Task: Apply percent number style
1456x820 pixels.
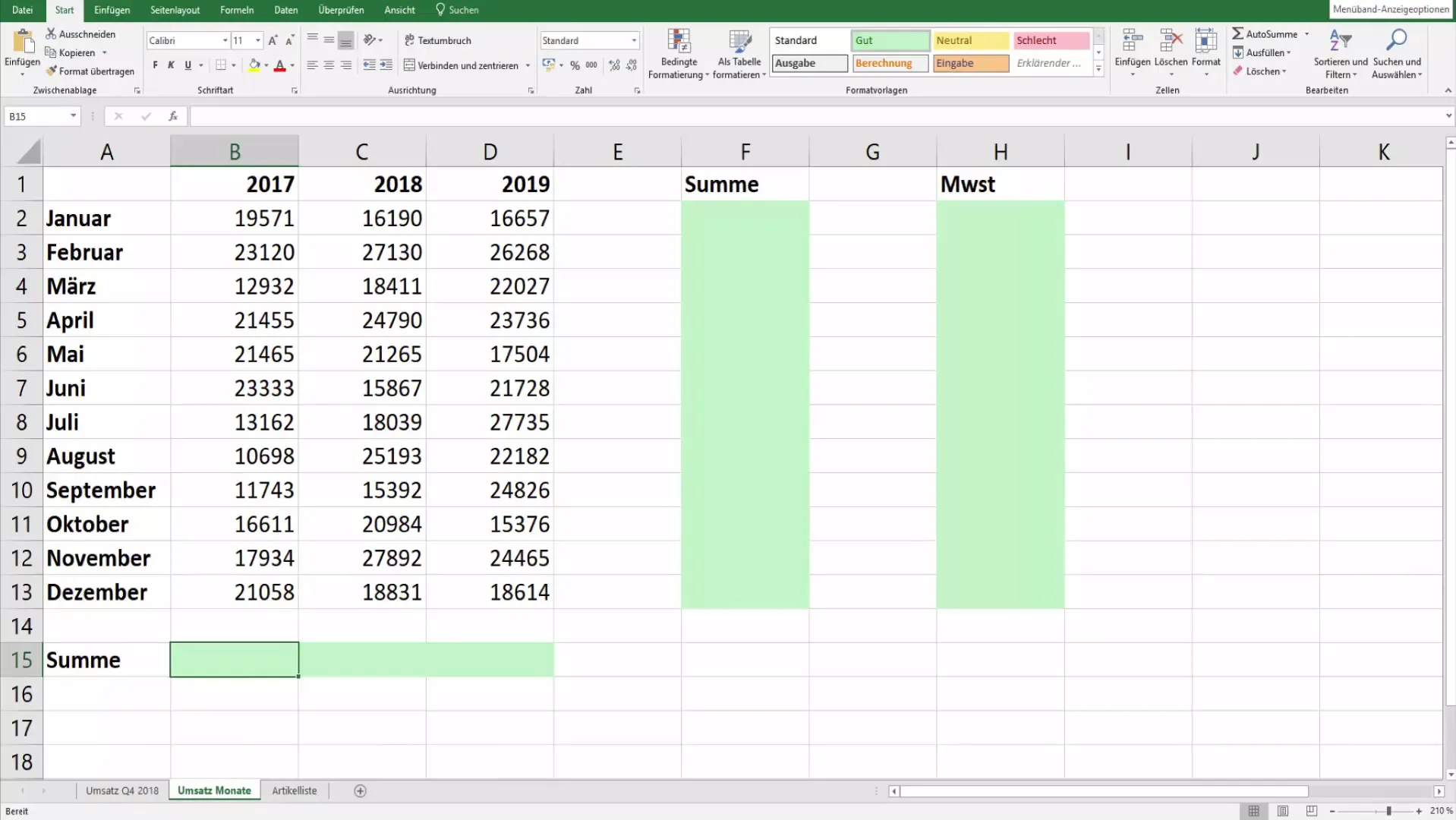Action: pos(575,65)
